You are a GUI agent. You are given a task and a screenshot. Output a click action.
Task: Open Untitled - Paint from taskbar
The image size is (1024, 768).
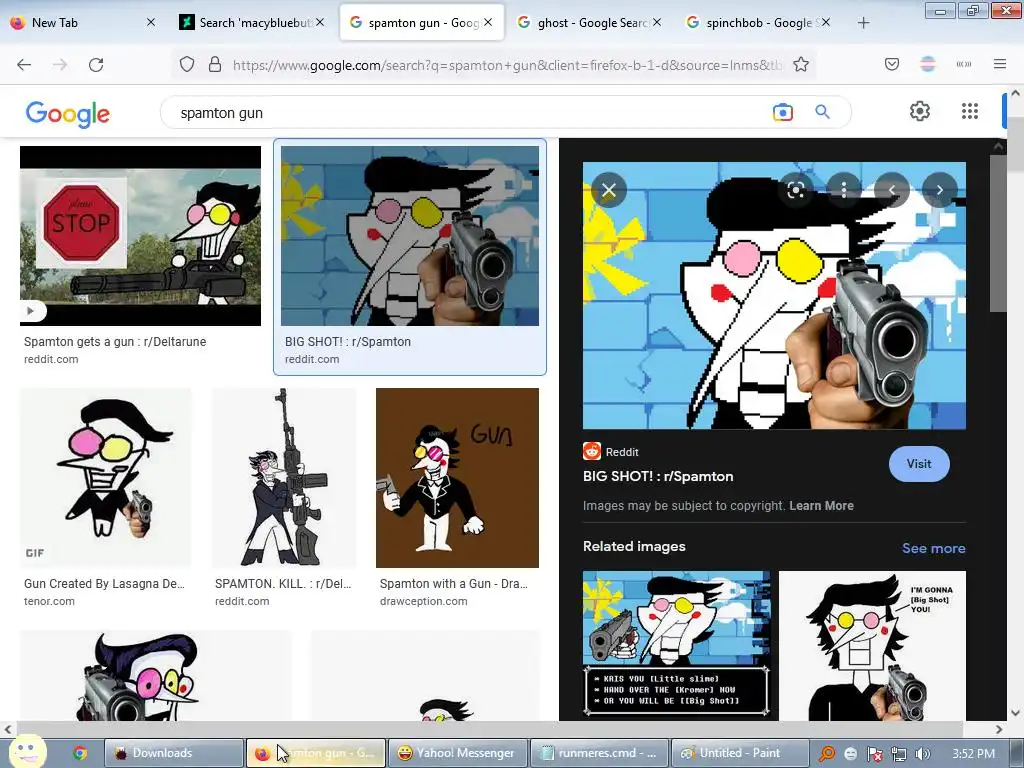coord(741,753)
